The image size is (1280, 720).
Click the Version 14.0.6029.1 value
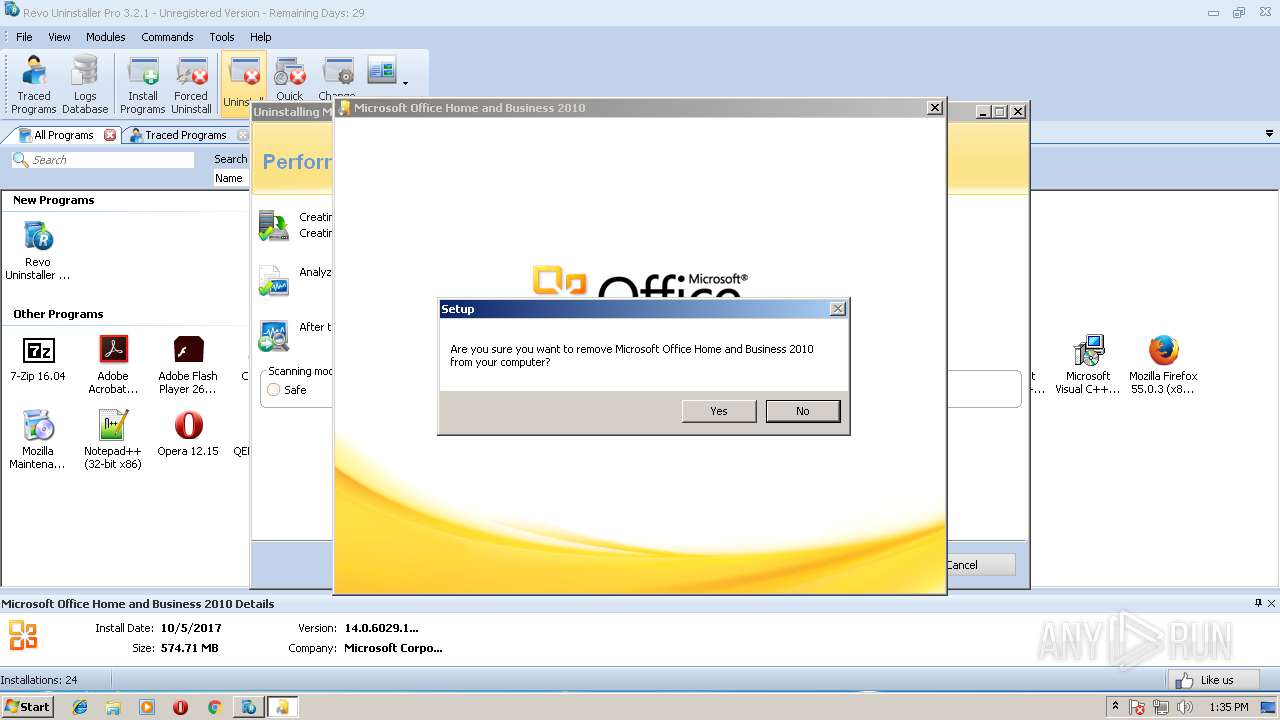(381, 628)
